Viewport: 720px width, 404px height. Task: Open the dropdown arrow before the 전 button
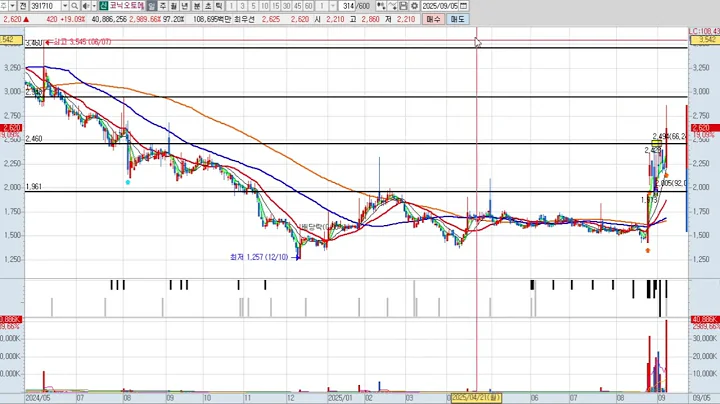tap(12, 6)
